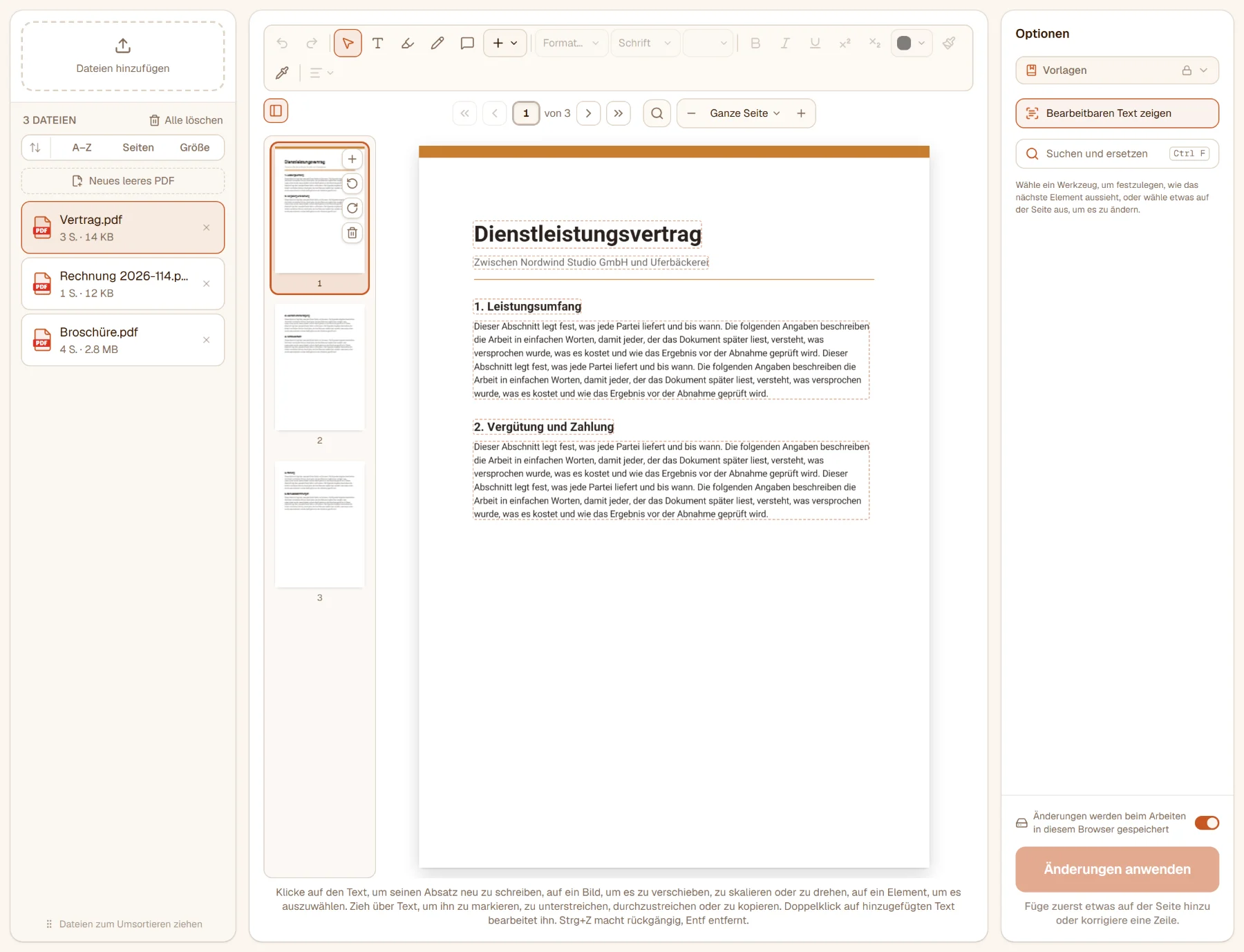Open the Format dropdown
Image resolution: width=1244 pixels, height=952 pixels.
pos(572,43)
